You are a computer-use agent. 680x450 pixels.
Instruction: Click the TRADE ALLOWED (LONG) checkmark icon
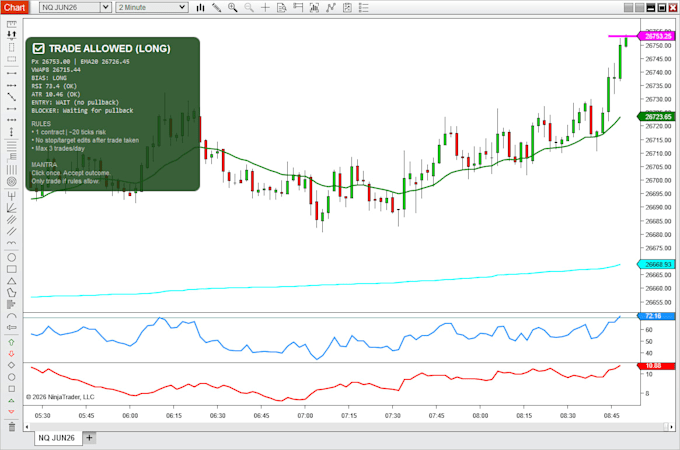pos(39,49)
